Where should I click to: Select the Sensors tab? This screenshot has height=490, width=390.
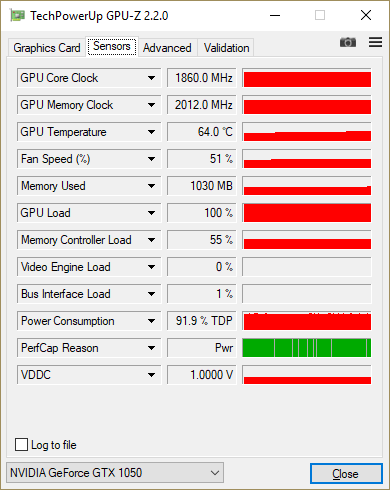(x=112, y=46)
